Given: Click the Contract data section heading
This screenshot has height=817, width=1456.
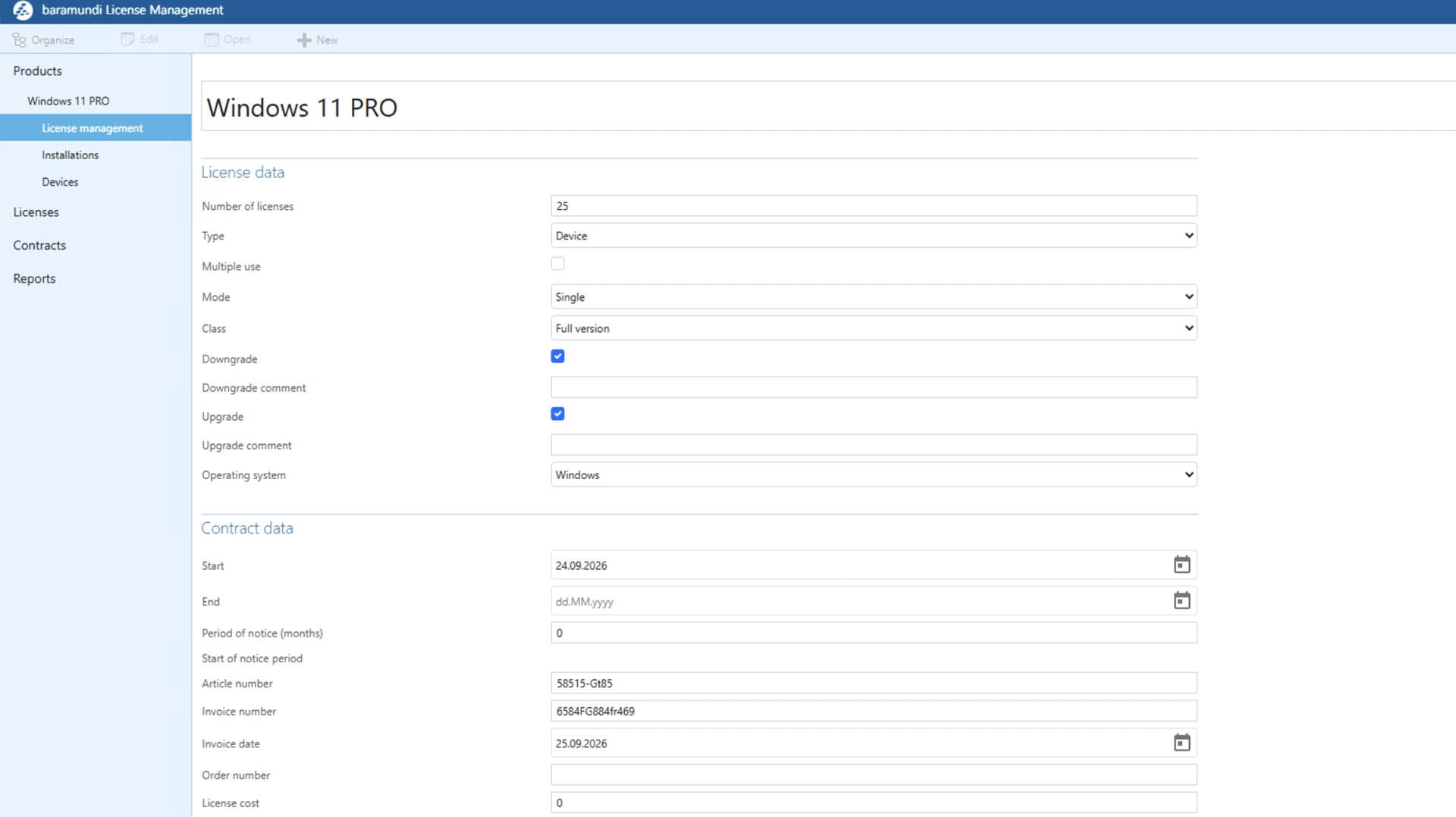Looking at the screenshot, I should (x=247, y=528).
